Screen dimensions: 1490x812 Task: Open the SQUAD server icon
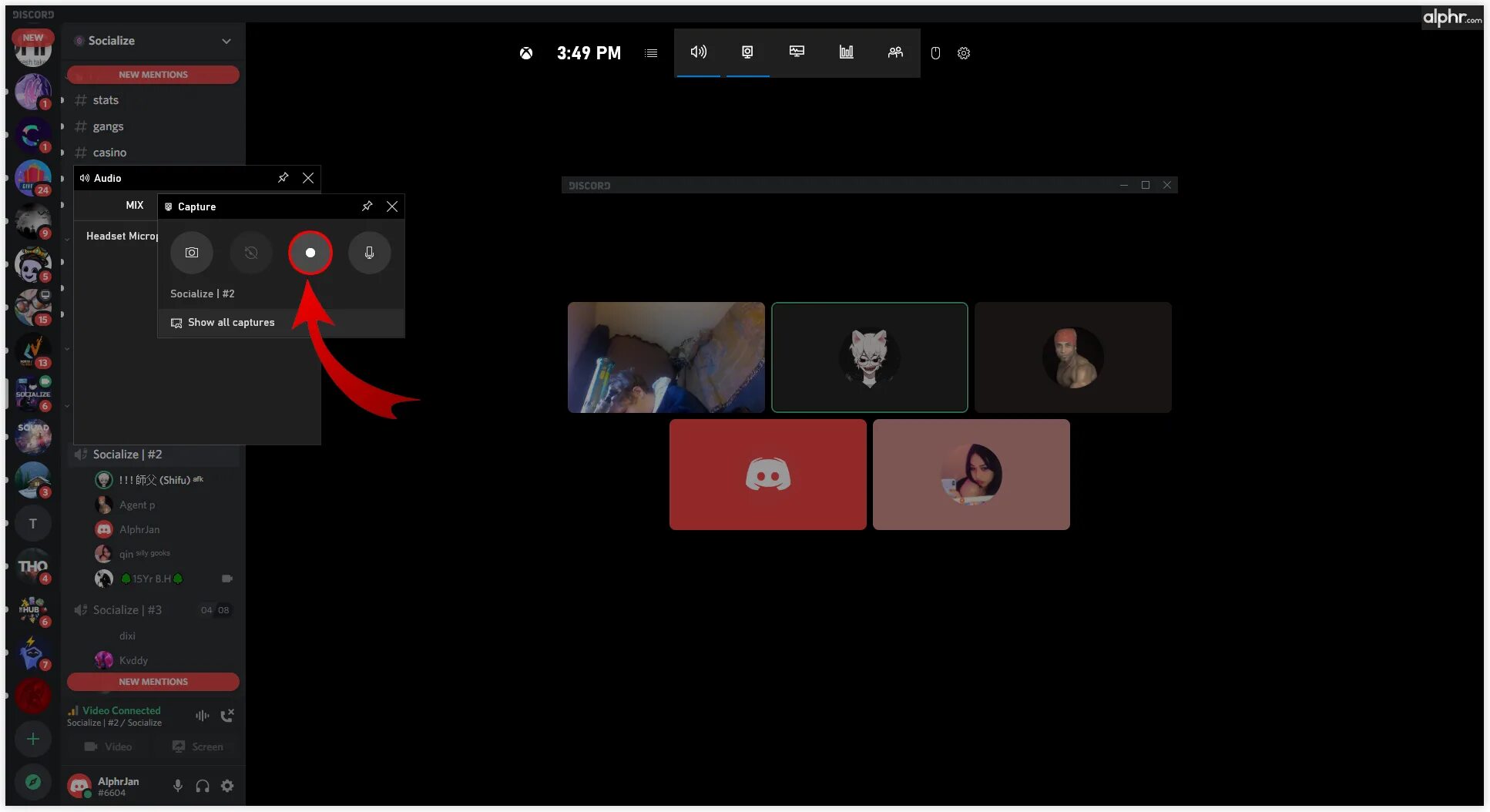pyautogui.click(x=33, y=437)
